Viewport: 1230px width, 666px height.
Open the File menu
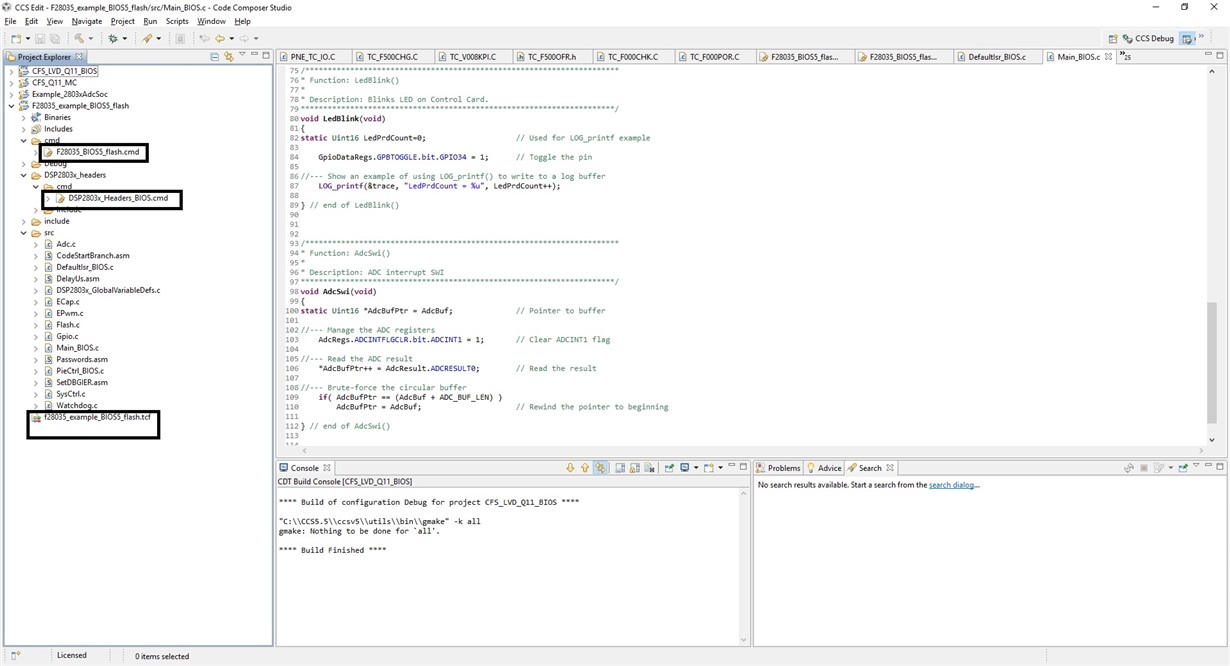pos(11,21)
